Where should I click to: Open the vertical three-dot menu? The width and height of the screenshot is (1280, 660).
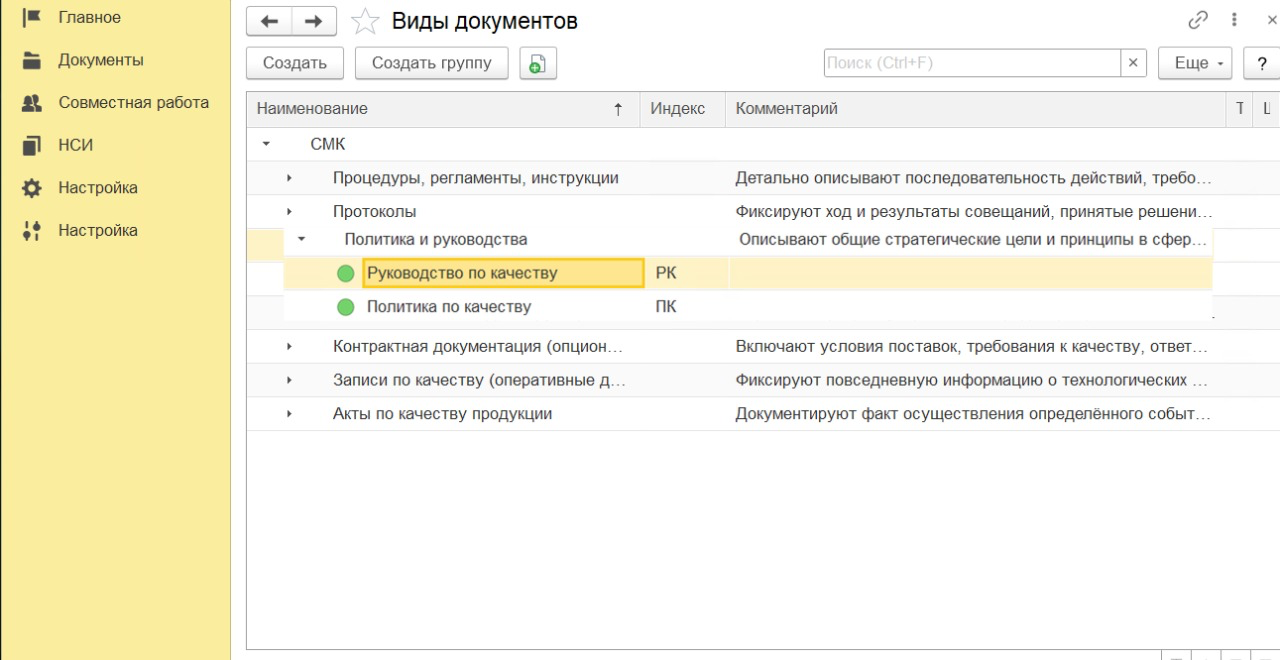tap(1235, 20)
